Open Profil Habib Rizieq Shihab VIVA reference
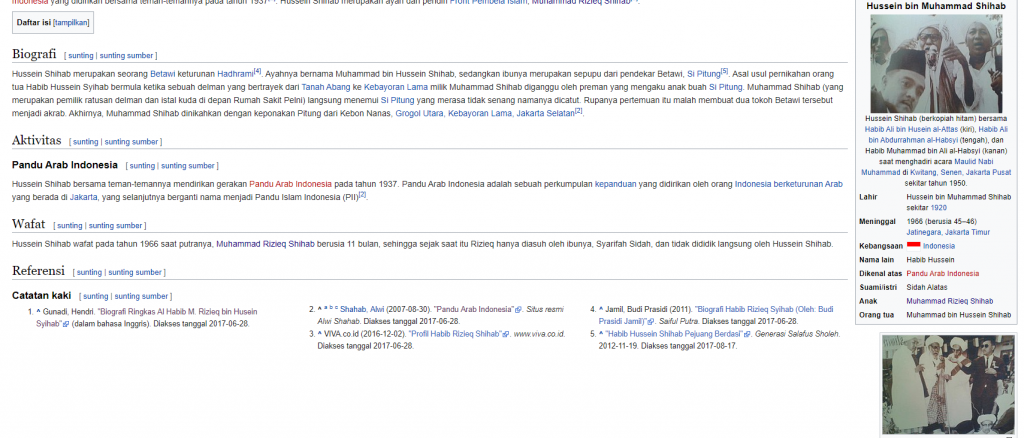 click(x=455, y=334)
